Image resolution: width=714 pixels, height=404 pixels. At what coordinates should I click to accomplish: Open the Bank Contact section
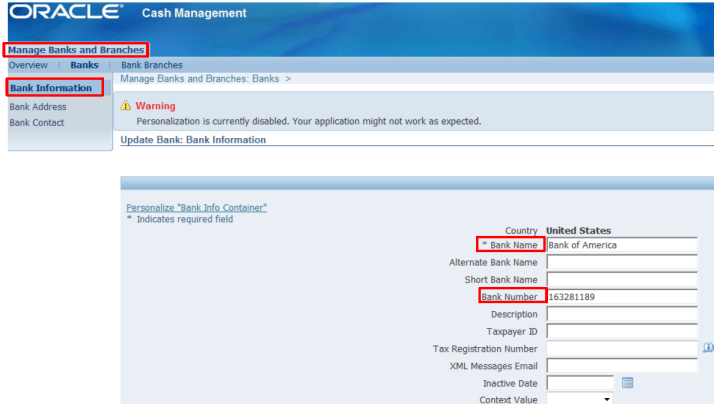point(36,123)
